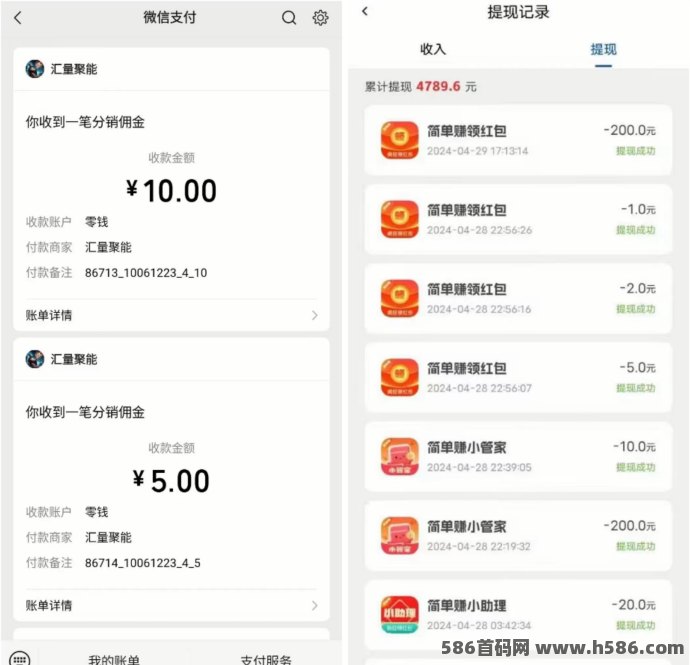
Task: Switch to the 提现 tab
Action: 603,49
